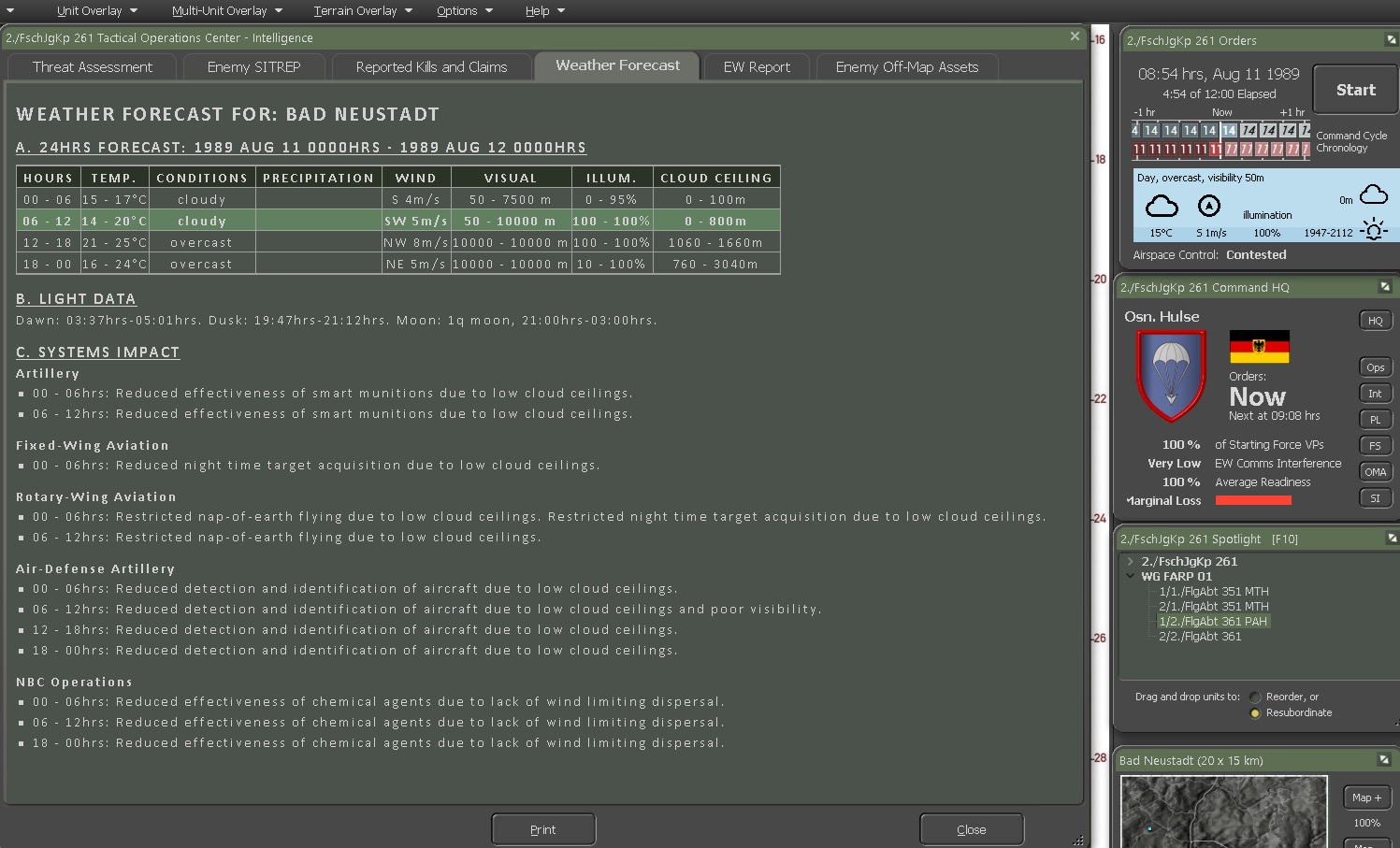Viewport: 1400px width, 848px height.
Task: Click the '08:54 hrs, Aug 11 1989' clock text
Action: pos(1219,74)
